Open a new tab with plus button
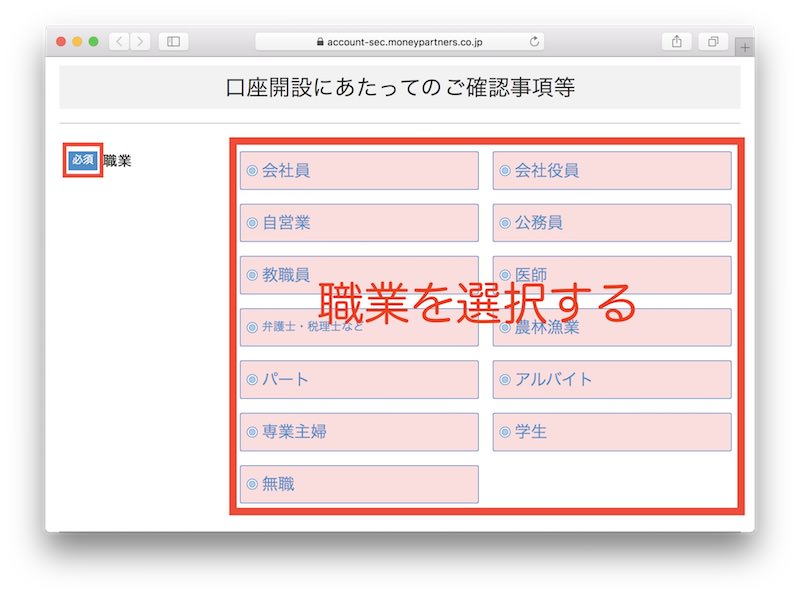The width and height of the screenshot is (800, 597). click(744, 47)
